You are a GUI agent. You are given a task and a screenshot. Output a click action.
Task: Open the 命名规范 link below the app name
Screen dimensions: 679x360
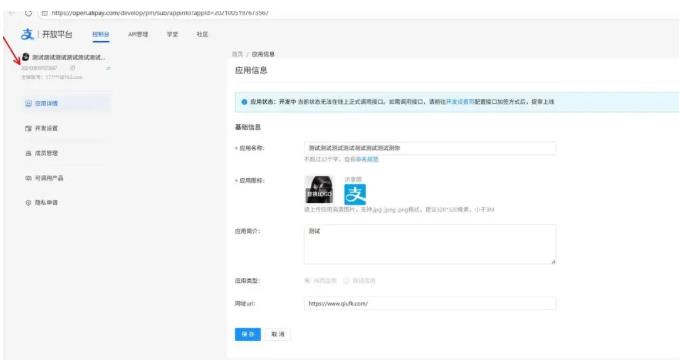[367, 159]
